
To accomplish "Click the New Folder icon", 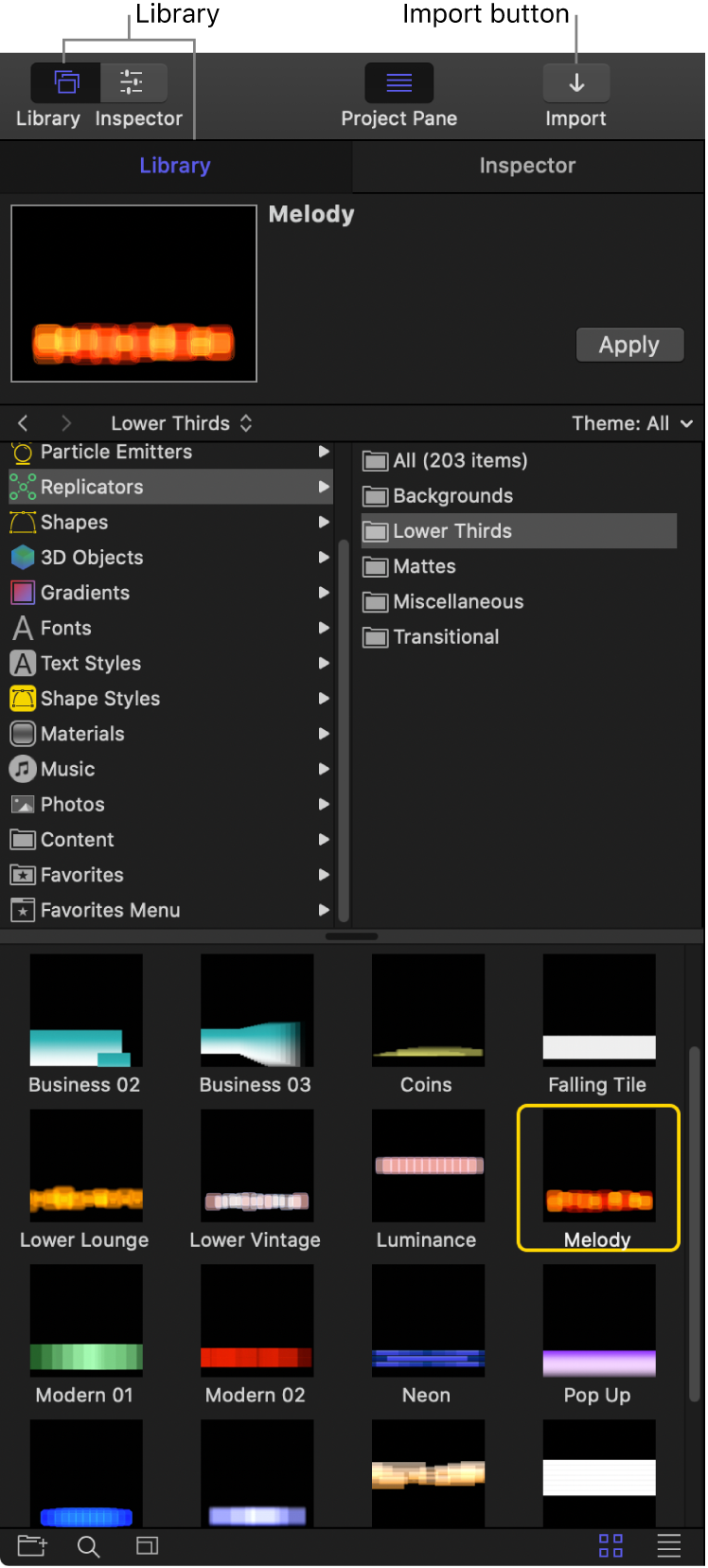I will tap(31, 1546).
